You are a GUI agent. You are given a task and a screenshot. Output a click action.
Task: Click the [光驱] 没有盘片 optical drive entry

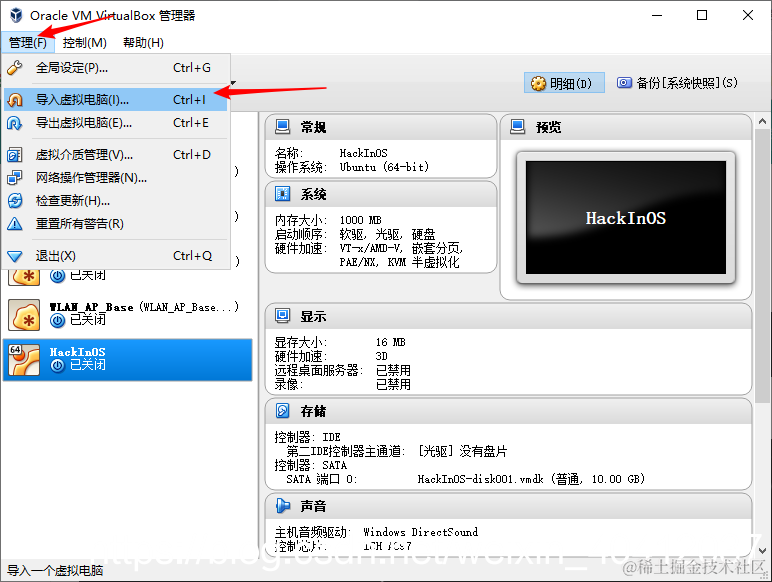pos(462,452)
